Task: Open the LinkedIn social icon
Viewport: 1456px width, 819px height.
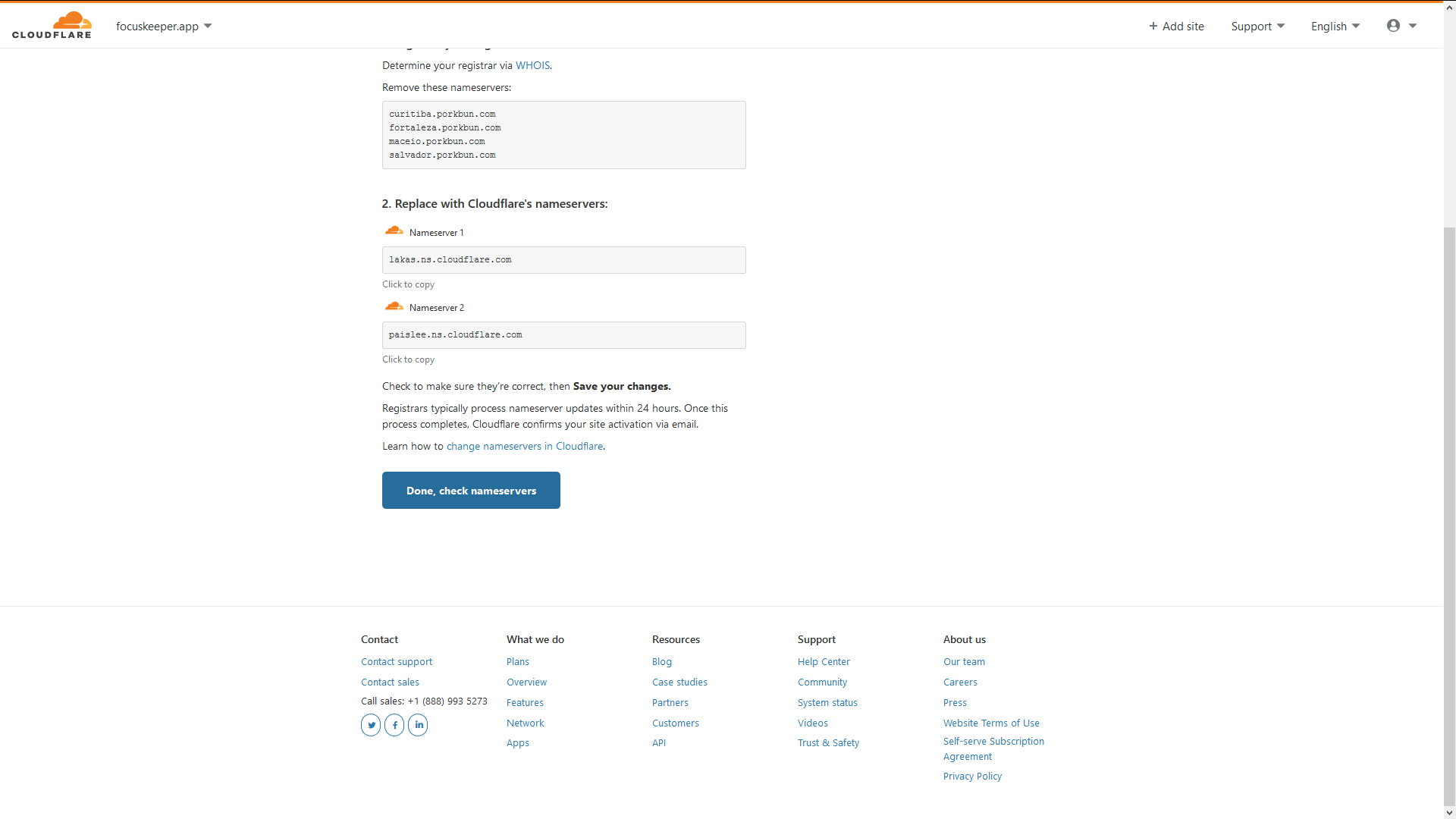Action: 418,725
